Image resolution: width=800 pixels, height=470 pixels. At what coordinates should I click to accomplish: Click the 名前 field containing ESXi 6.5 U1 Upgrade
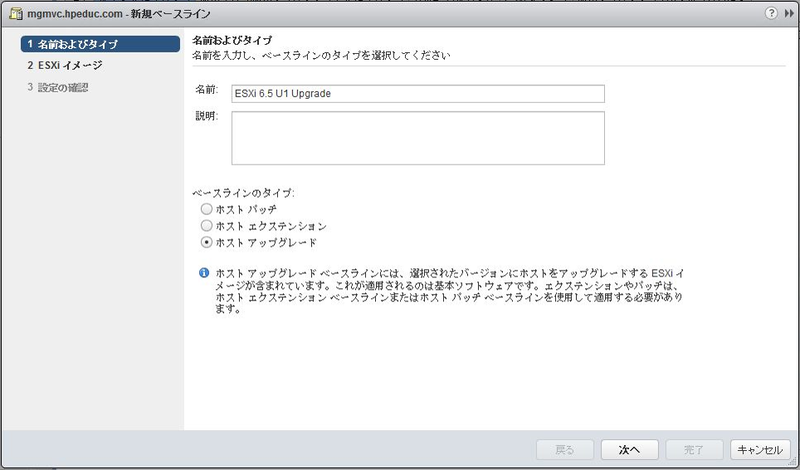418,93
